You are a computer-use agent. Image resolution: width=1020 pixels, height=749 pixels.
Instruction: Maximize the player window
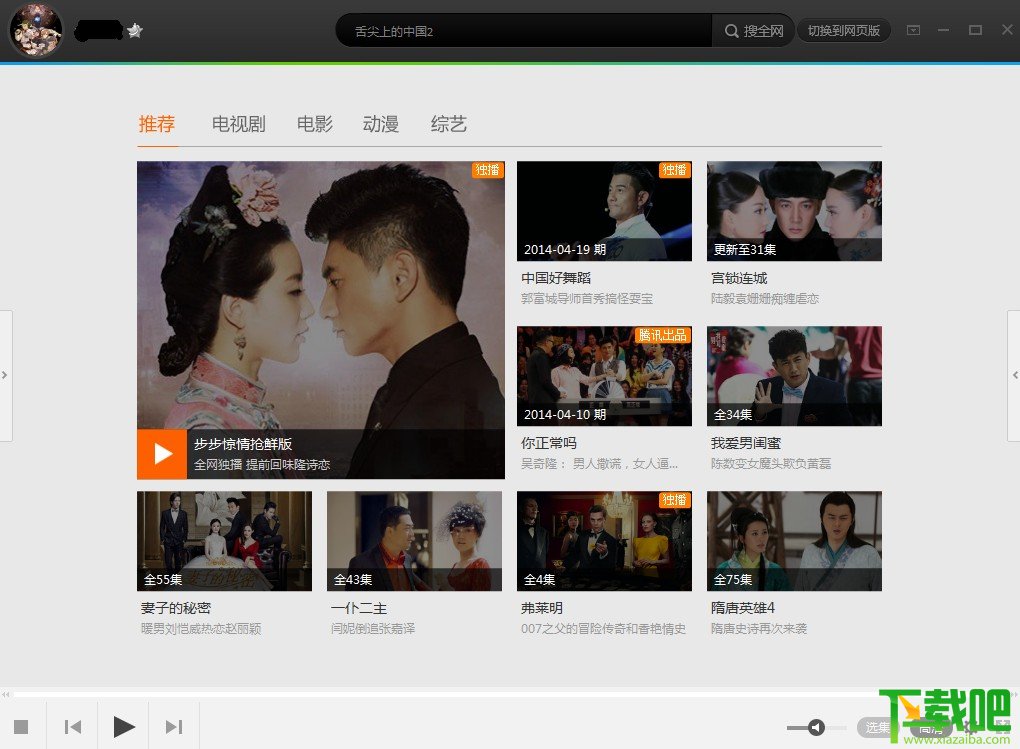coord(975,30)
